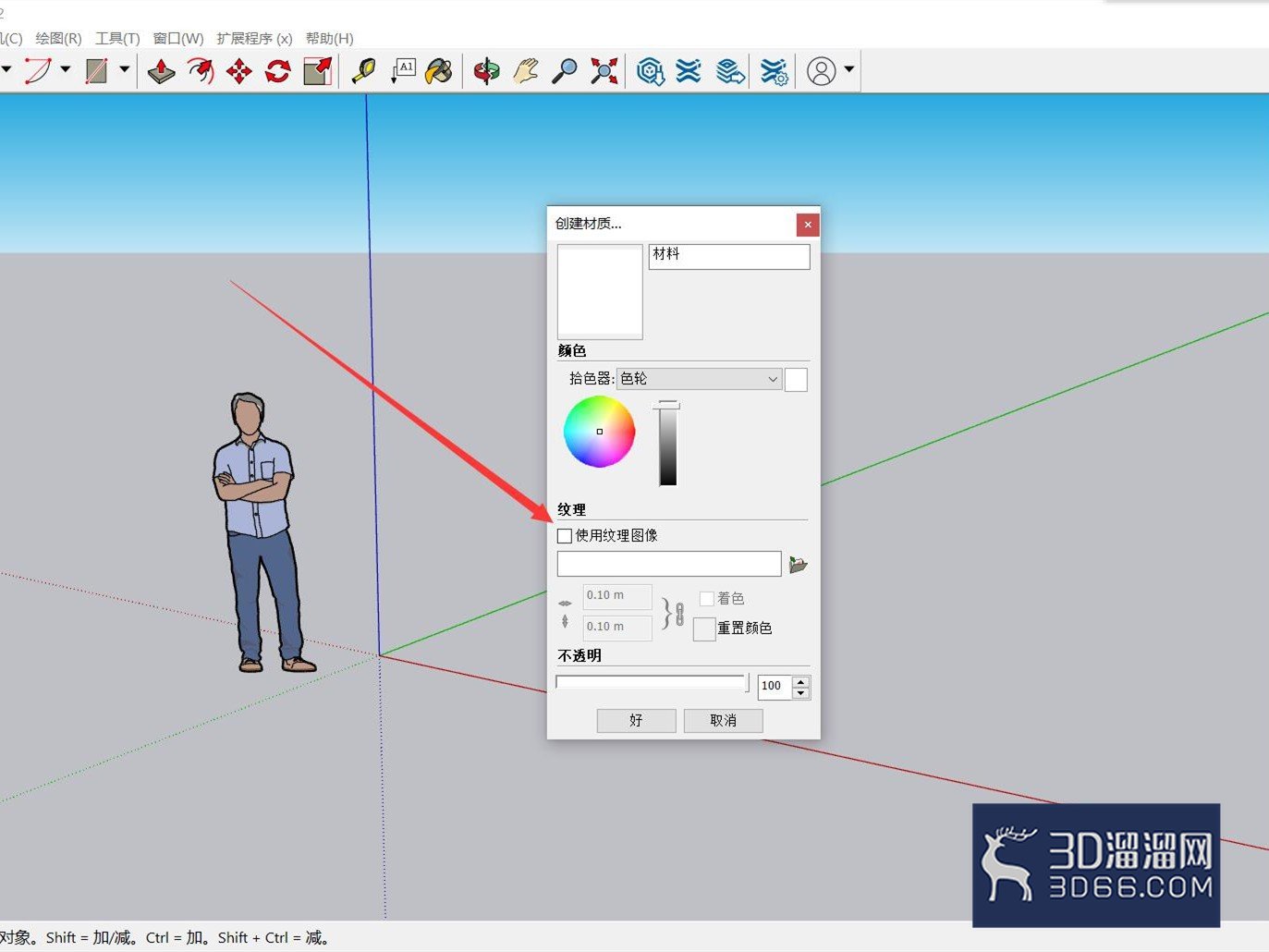Open the 绘图(R) menu

(58, 38)
